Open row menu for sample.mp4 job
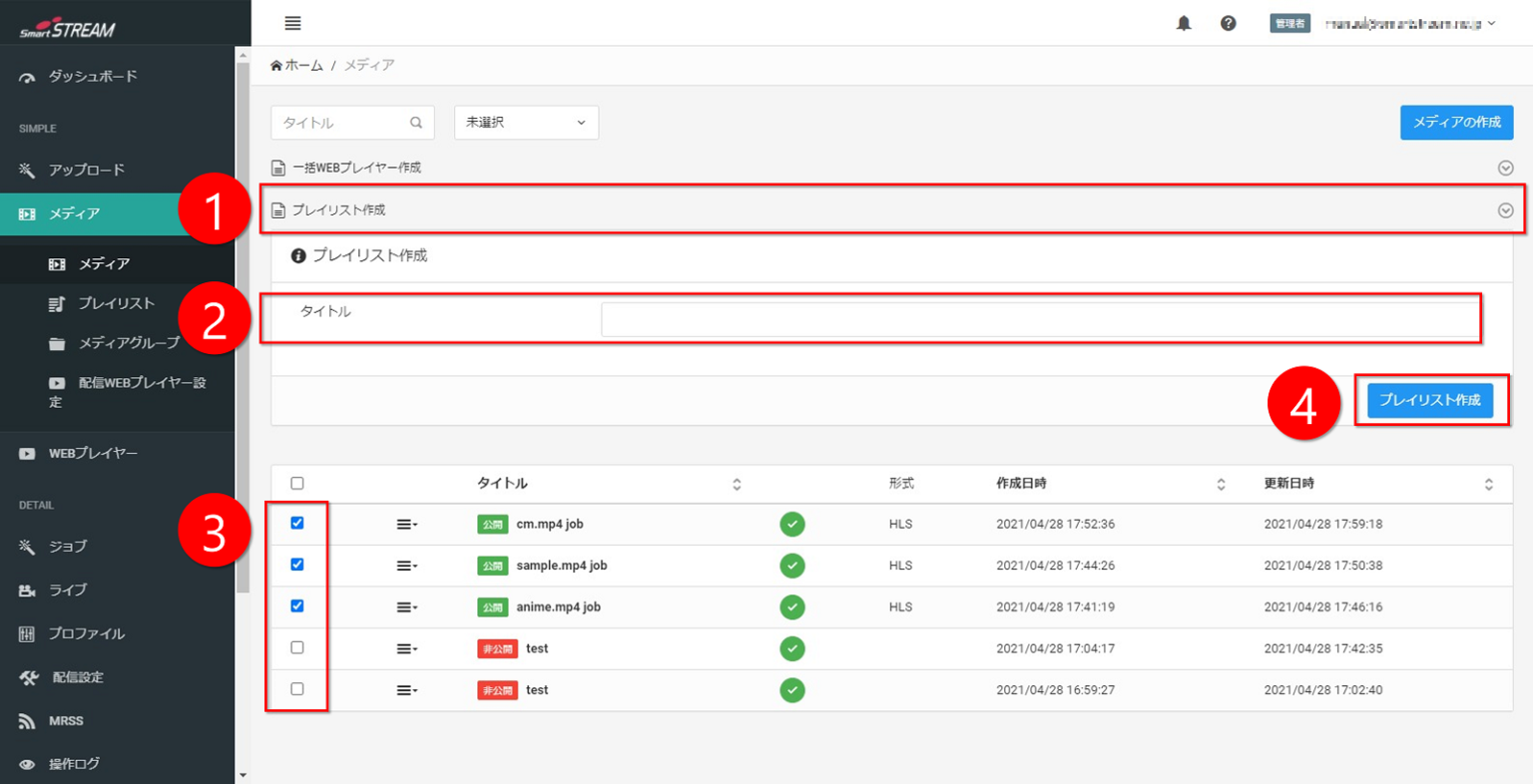This screenshot has width=1533, height=784. (406, 566)
